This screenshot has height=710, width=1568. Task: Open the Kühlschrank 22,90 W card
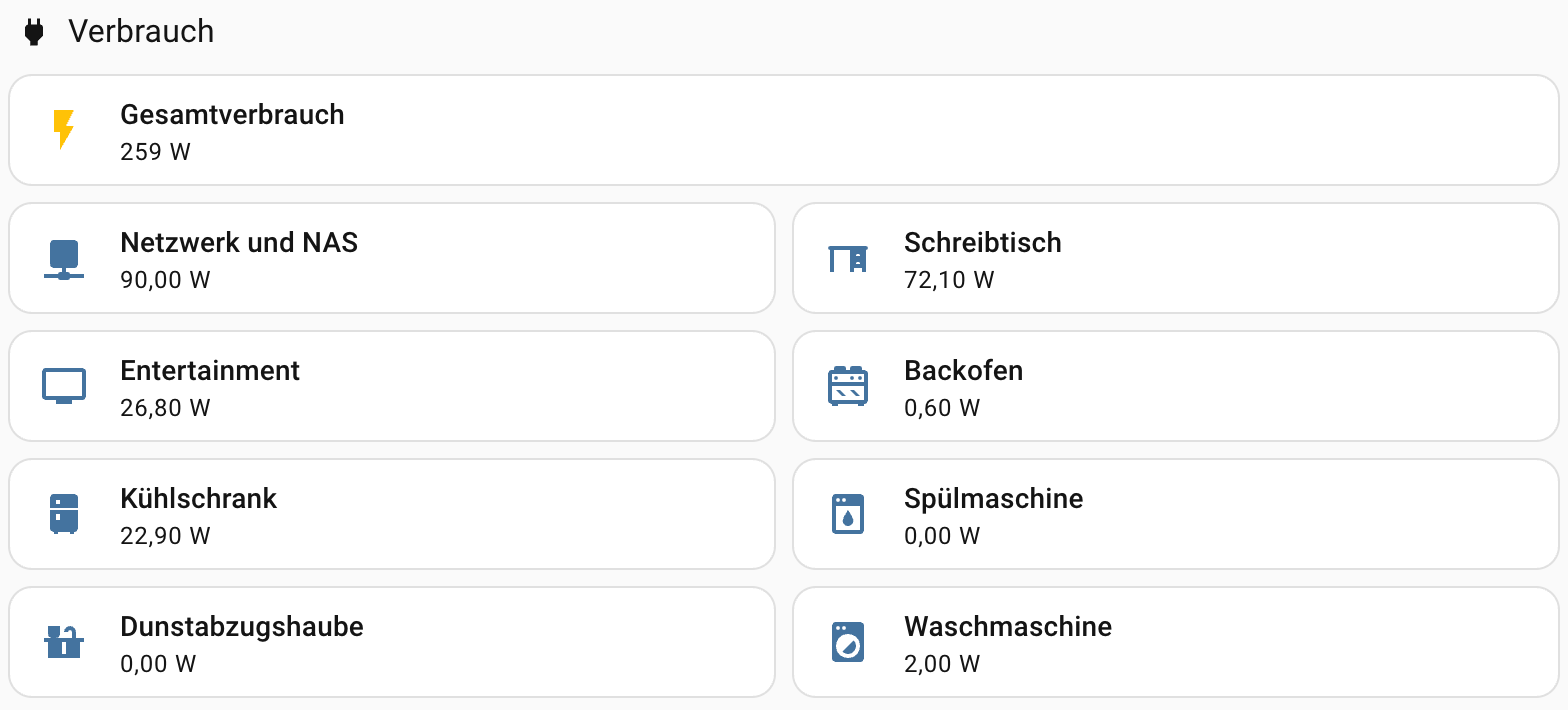[x=392, y=514]
